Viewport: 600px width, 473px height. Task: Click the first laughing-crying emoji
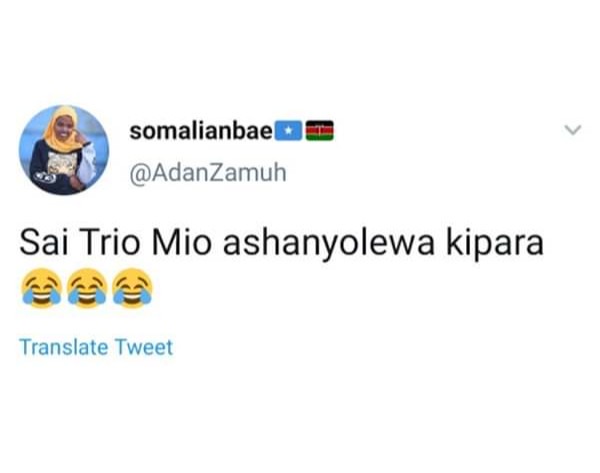pos(41,288)
